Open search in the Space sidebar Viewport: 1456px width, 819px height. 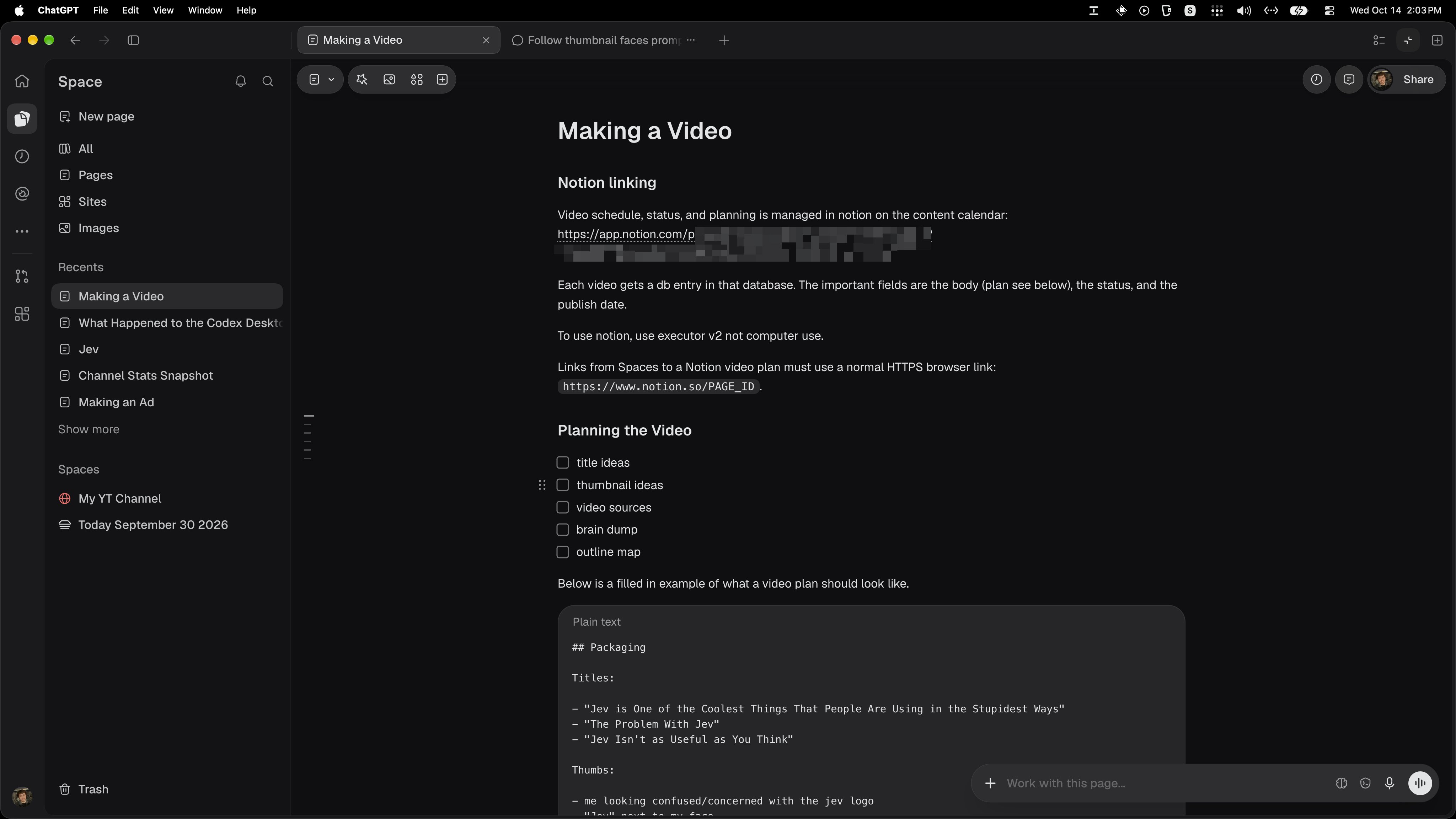pyautogui.click(x=268, y=81)
